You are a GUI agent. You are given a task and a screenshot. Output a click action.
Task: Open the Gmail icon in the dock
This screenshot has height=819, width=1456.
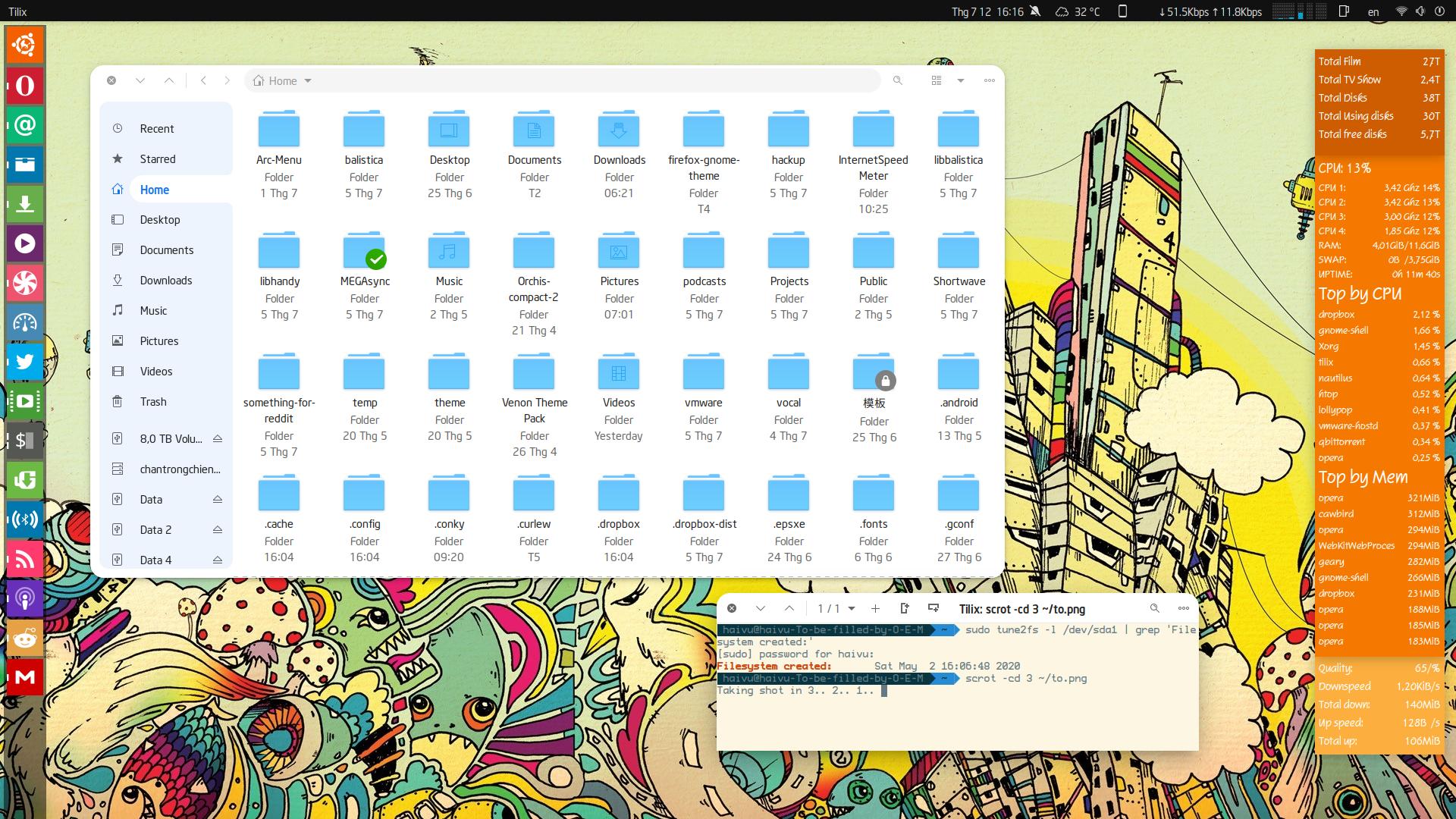[25, 677]
